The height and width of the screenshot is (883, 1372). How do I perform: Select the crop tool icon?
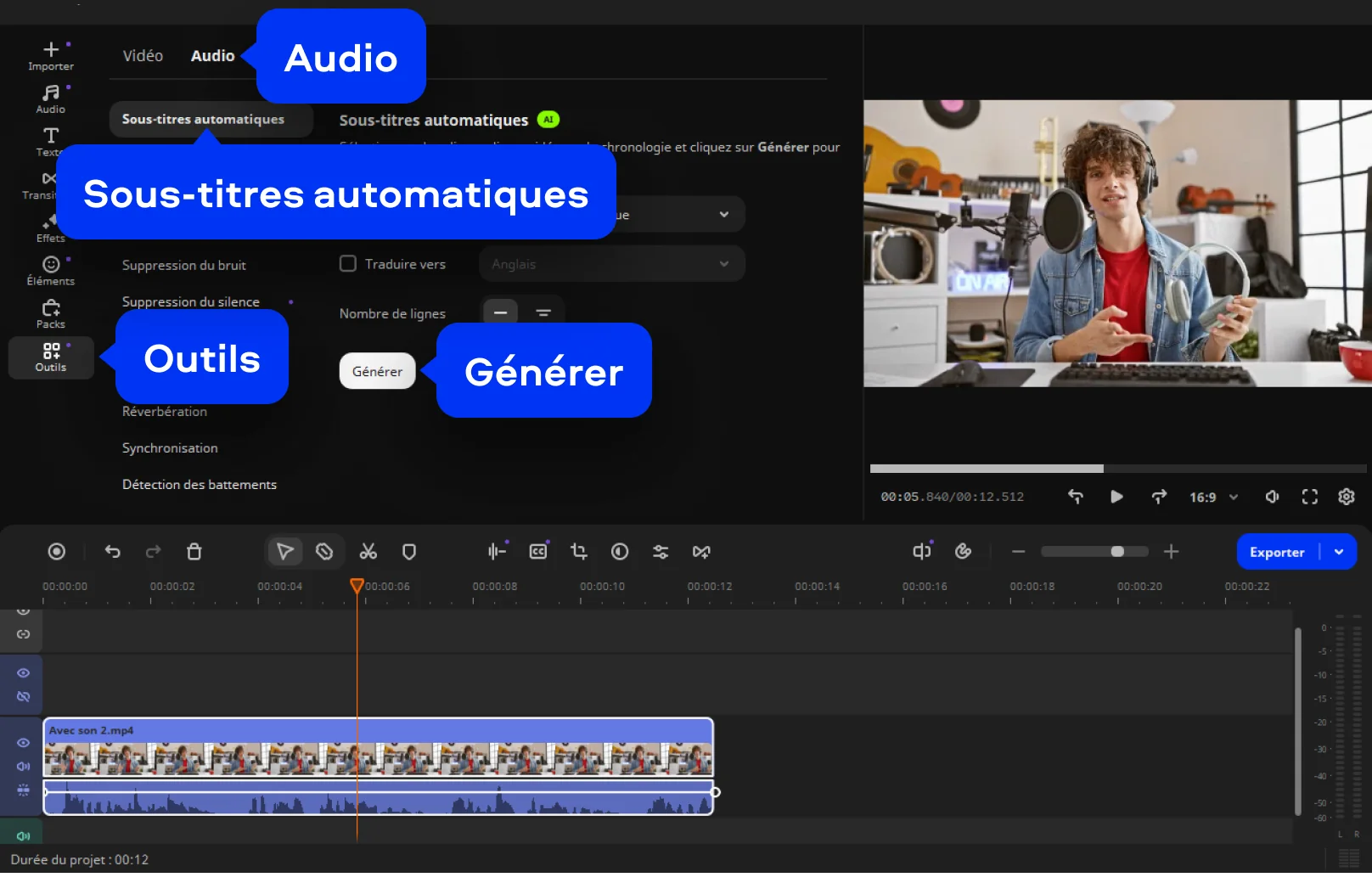pyautogui.click(x=579, y=552)
